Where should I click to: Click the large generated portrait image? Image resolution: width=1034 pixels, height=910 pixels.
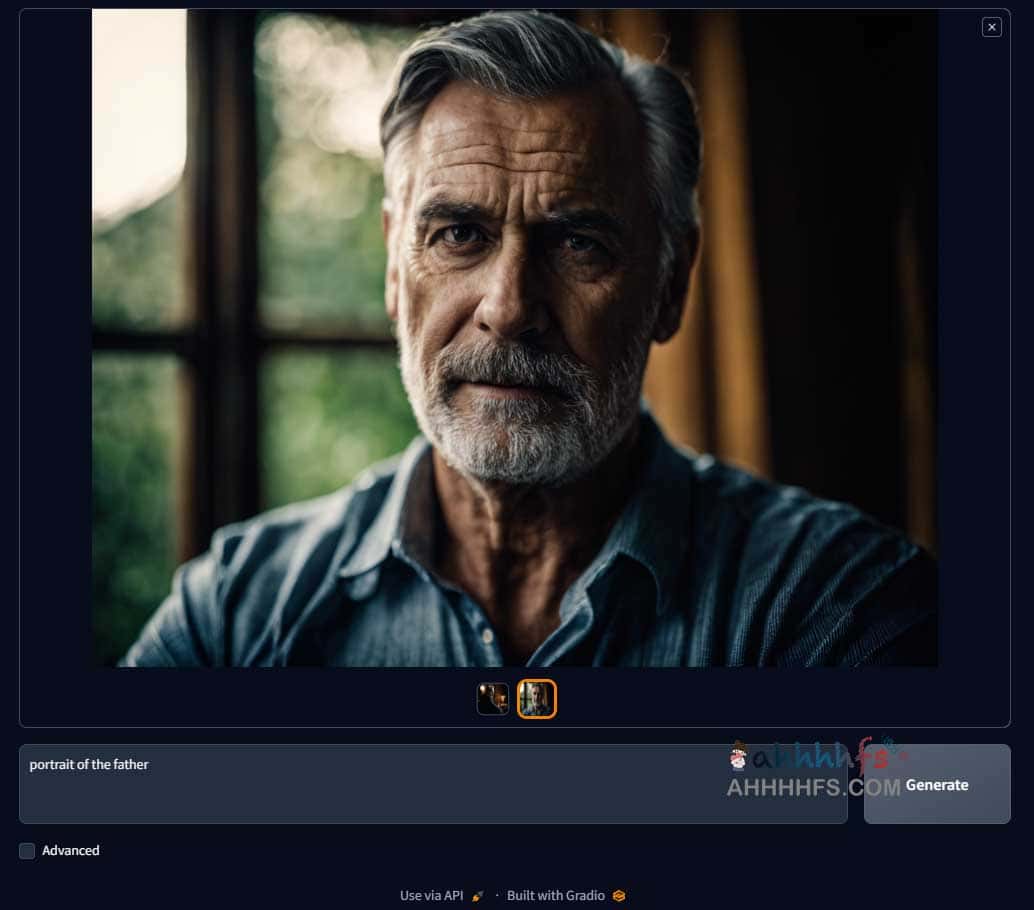point(514,337)
